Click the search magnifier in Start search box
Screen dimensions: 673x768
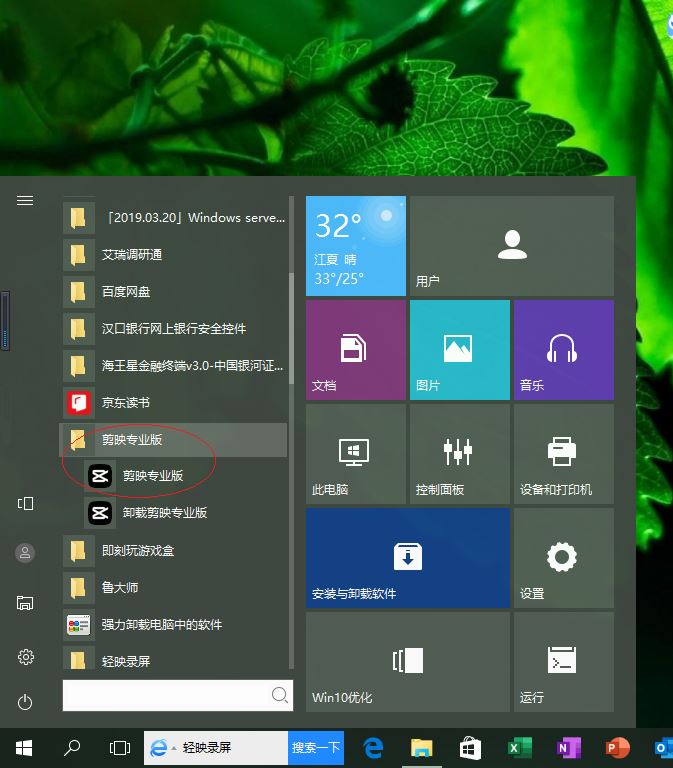pyautogui.click(x=280, y=695)
